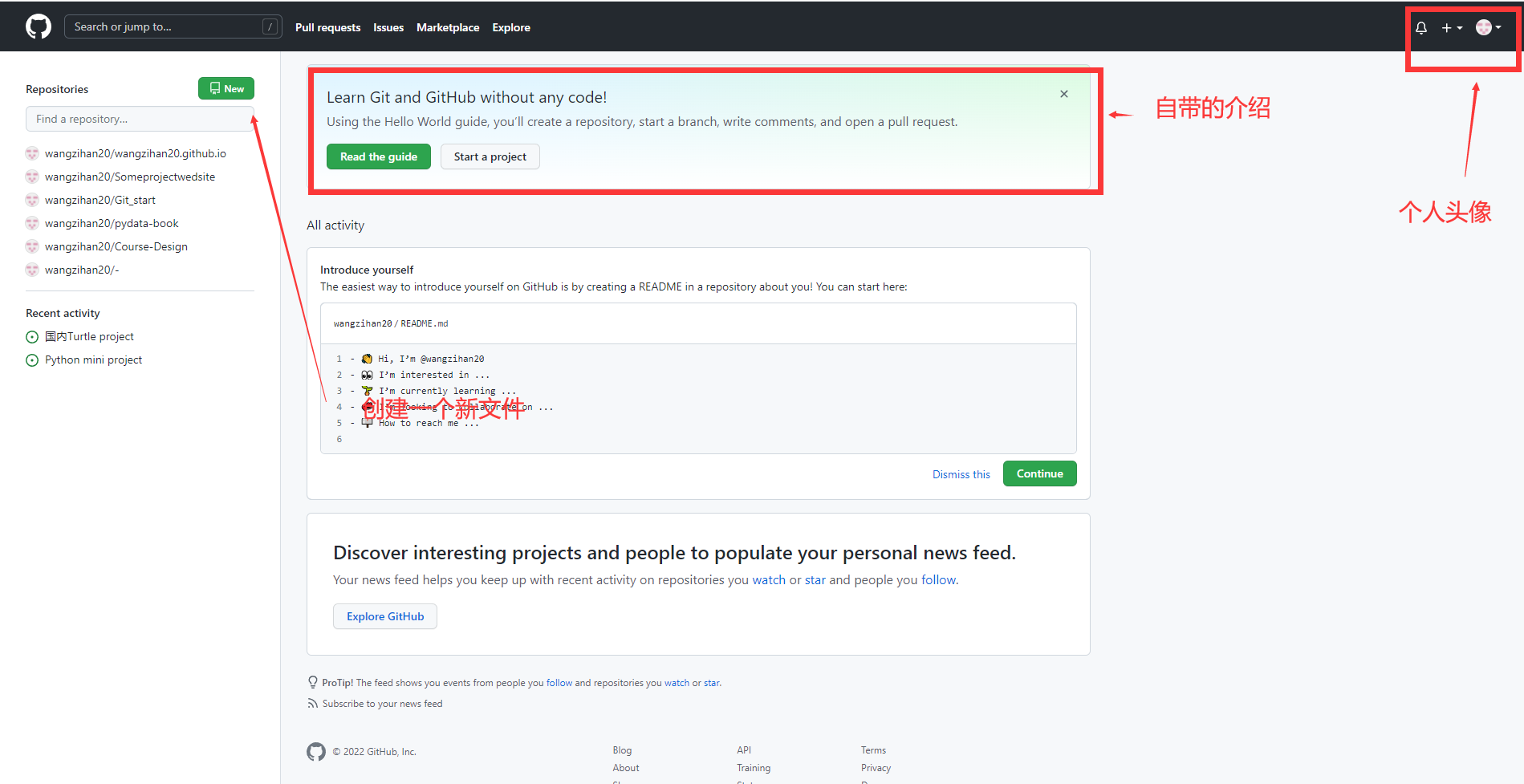Click open-issue icon beside Python mini project
1524x784 pixels.
(32, 360)
